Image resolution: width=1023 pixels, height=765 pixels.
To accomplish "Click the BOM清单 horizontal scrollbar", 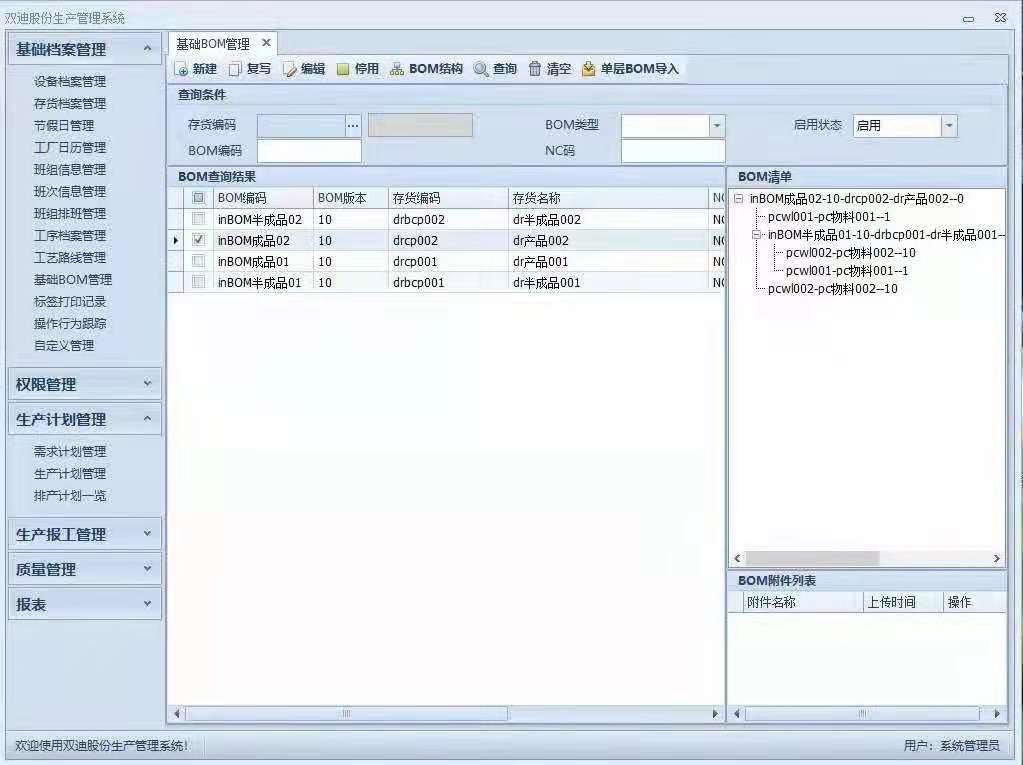I will [811, 558].
